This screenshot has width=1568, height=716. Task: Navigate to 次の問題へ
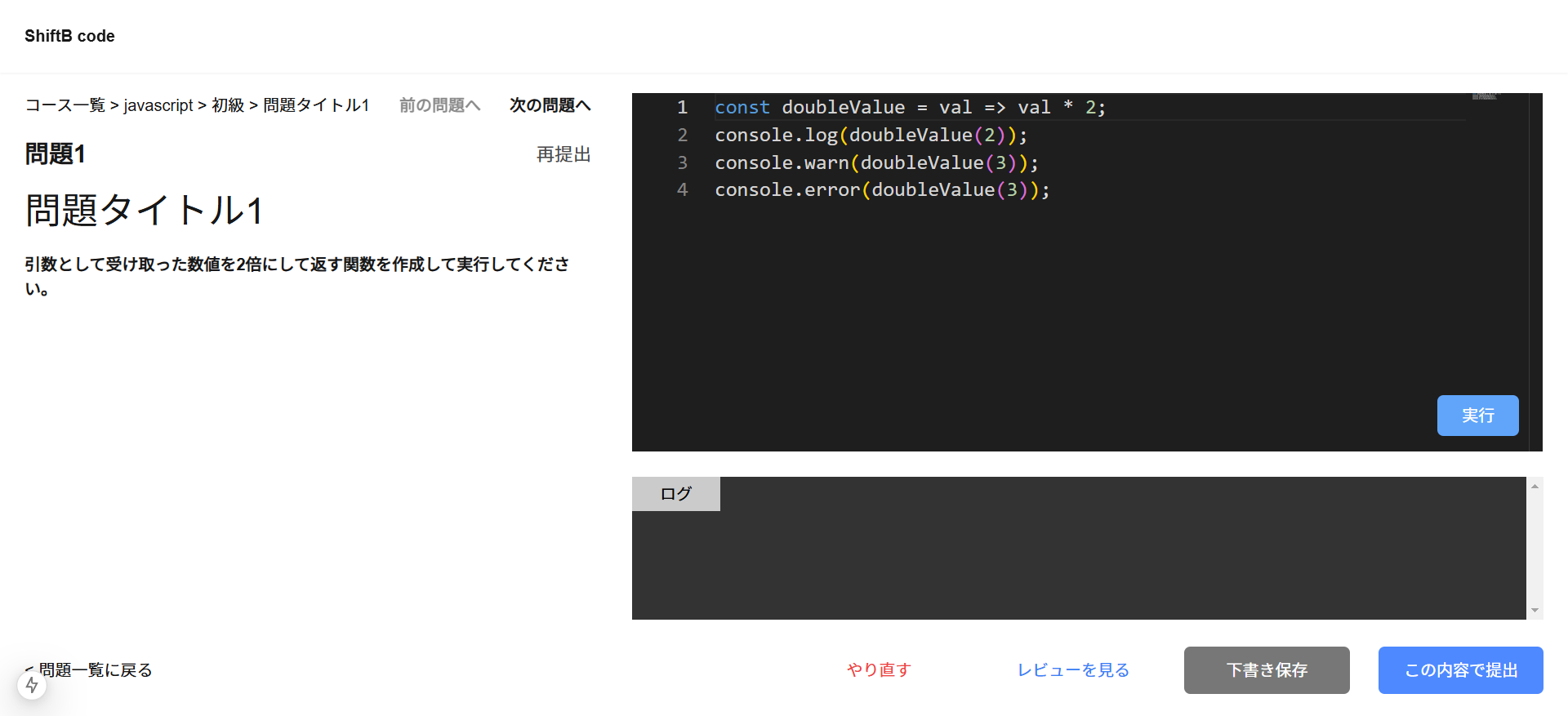[x=550, y=105]
